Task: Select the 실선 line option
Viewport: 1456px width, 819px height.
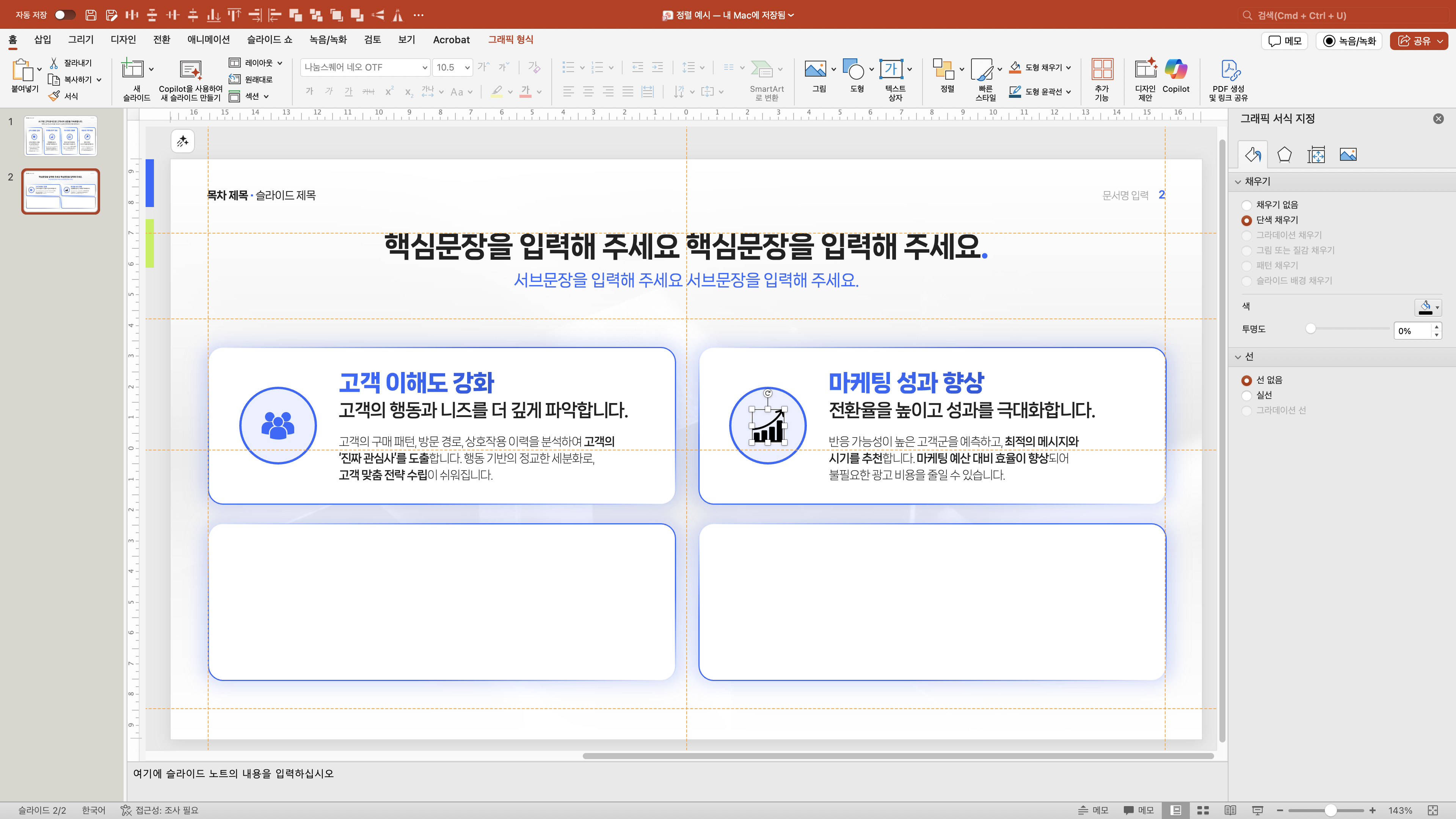Action: click(1246, 395)
